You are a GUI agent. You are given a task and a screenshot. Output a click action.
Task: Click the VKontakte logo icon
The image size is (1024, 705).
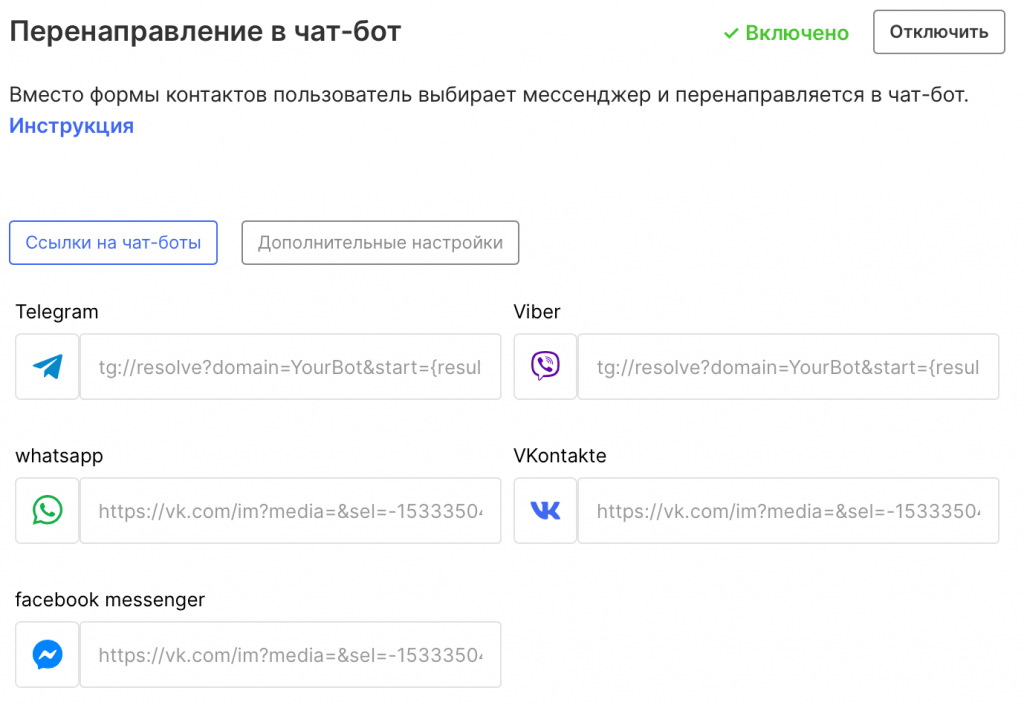point(545,511)
